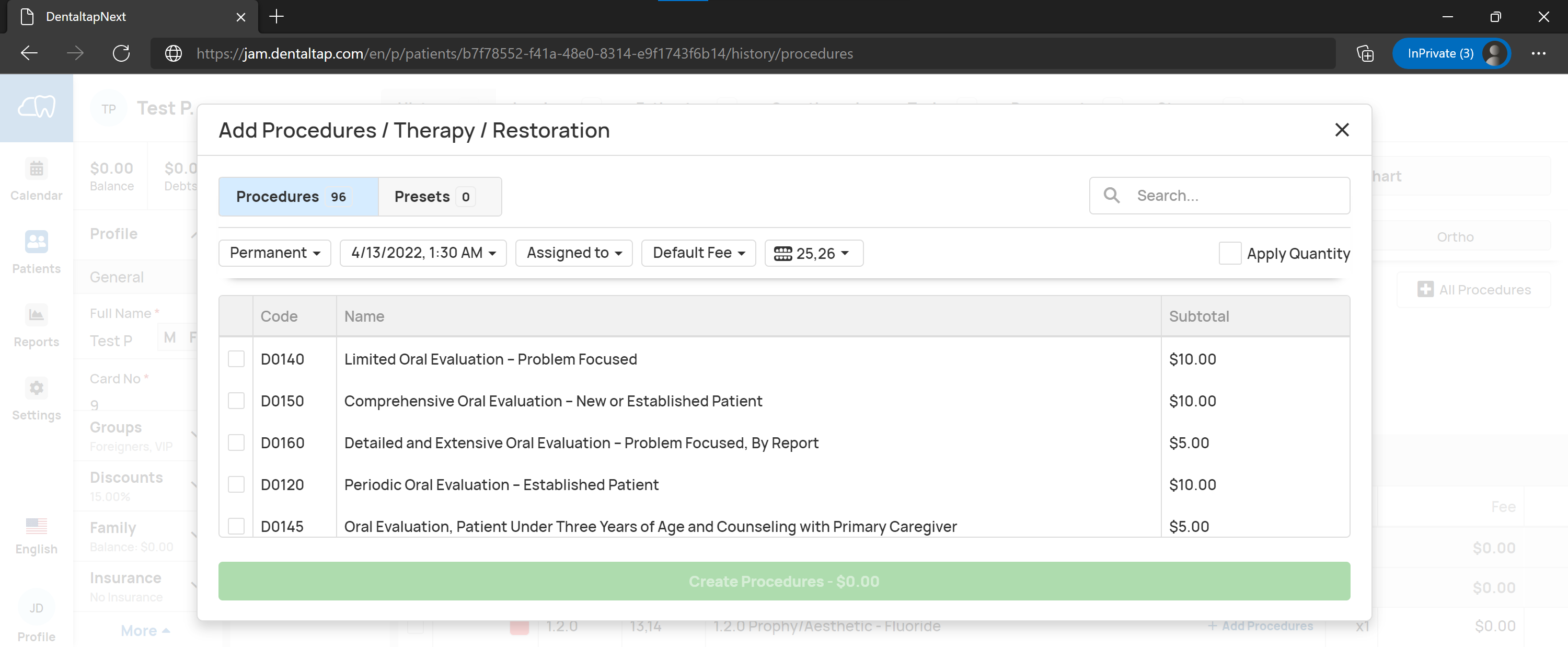Click the Discounts section in sidebar

[x=136, y=485]
